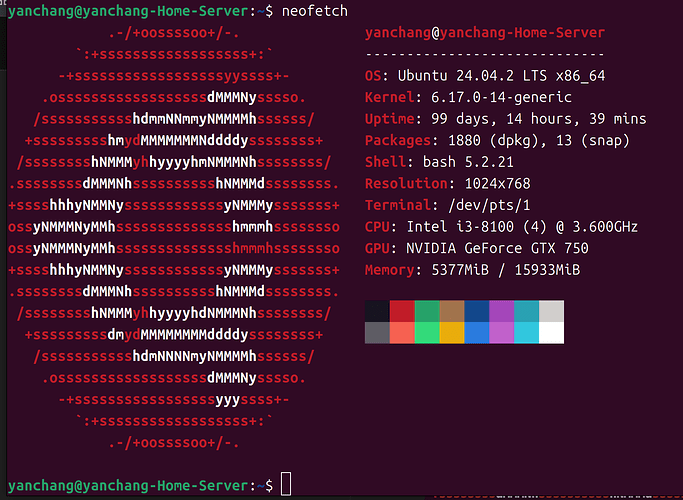Screen dimensions: 683x500
Task: Click the red 'Shell' label
Action: [385, 162]
